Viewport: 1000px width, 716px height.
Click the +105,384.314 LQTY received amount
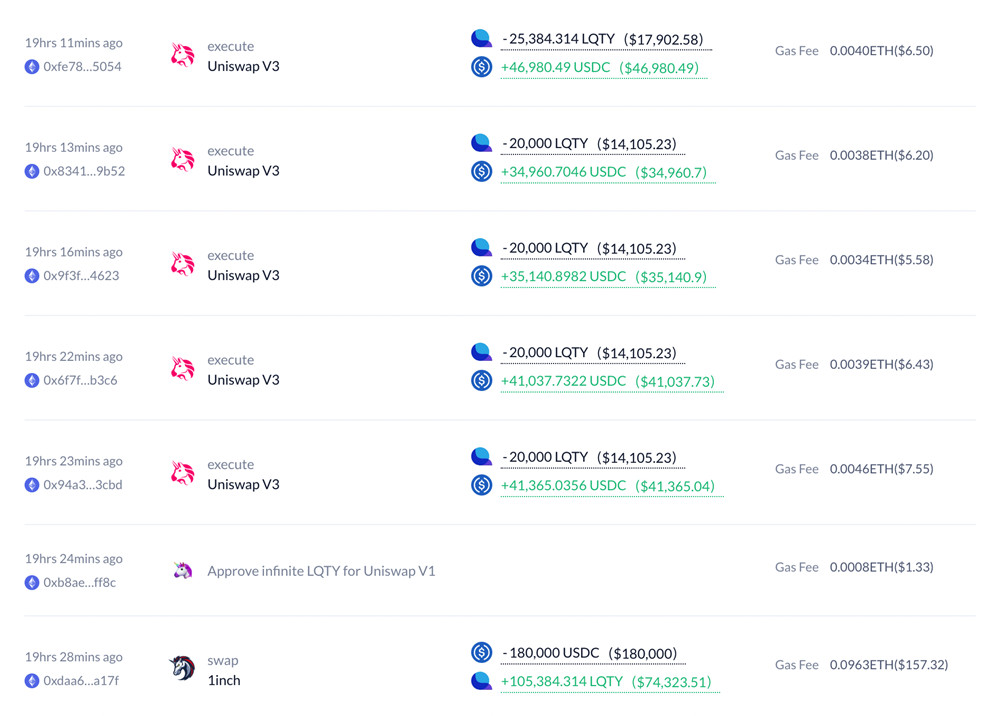coord(562,681)
